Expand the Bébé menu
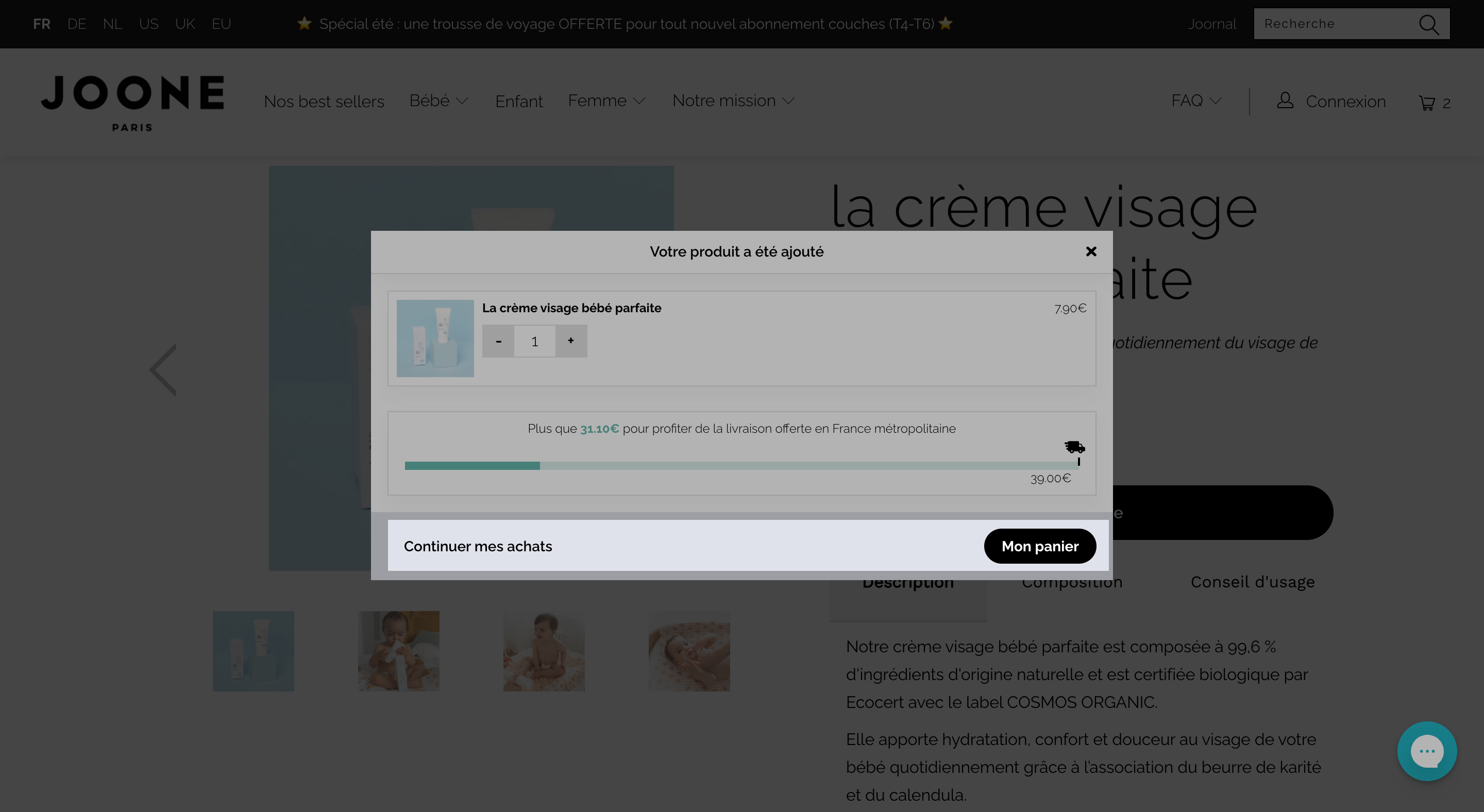1484x812 pixels. point(439,101)
